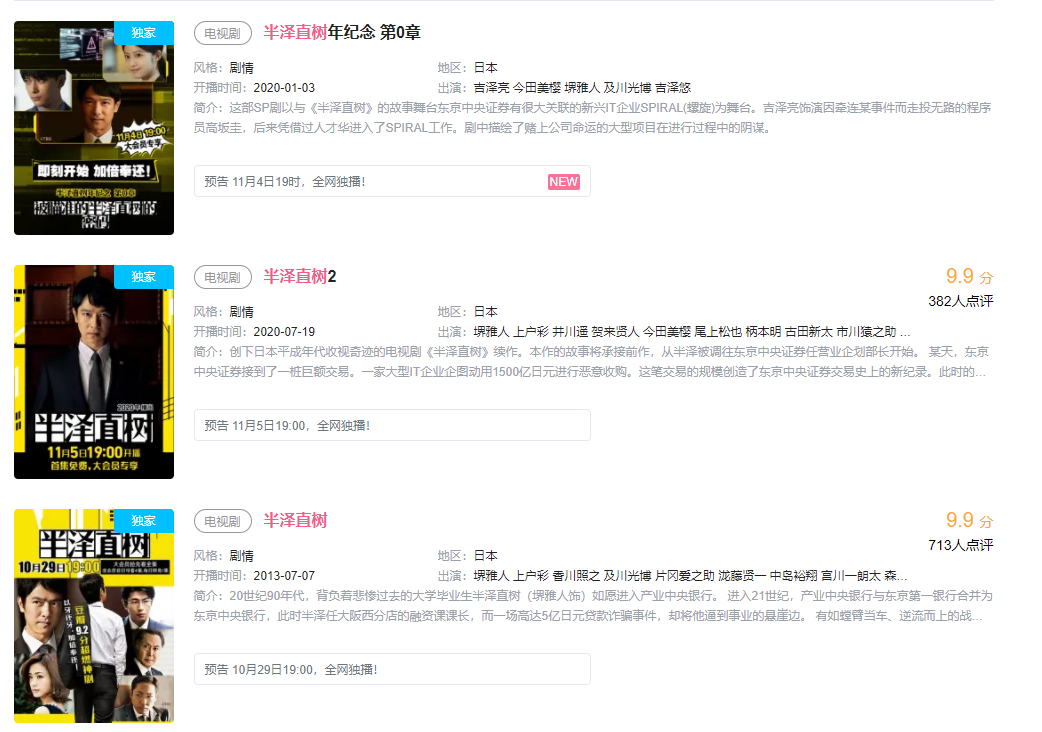The width and height of the screenshot is (1042, 732).
Task: Click the 电视剧 tag beside 半泽直树年纪念 第0章
Action: [x=223, y=33]
